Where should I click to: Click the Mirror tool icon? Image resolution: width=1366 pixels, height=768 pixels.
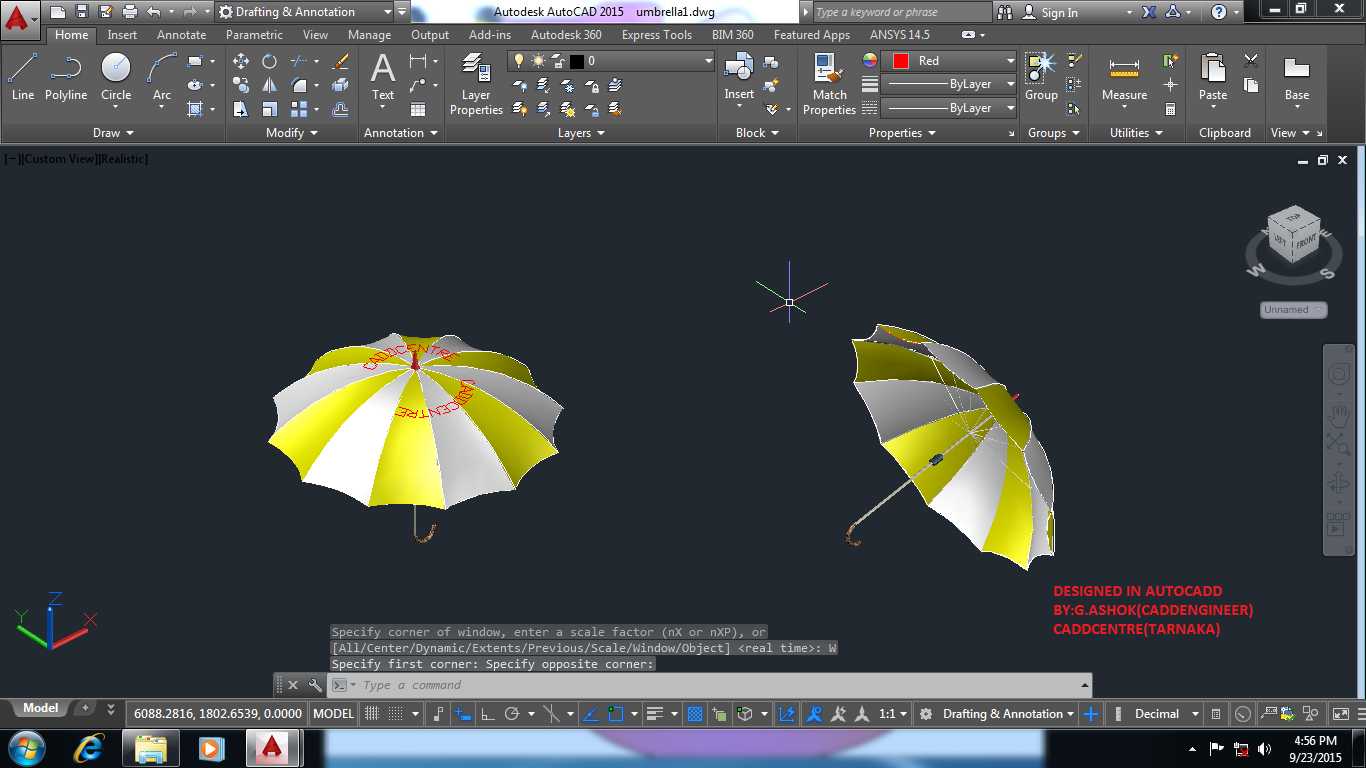coord(269,85)
